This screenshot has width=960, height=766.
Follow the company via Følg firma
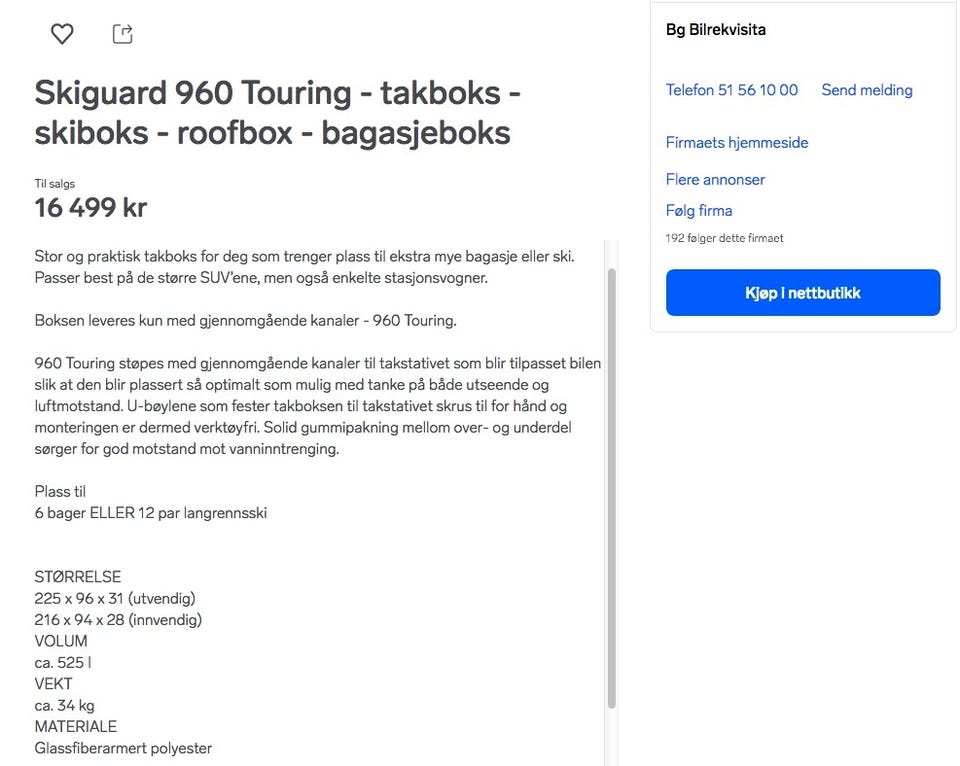[x=699, y=210]
